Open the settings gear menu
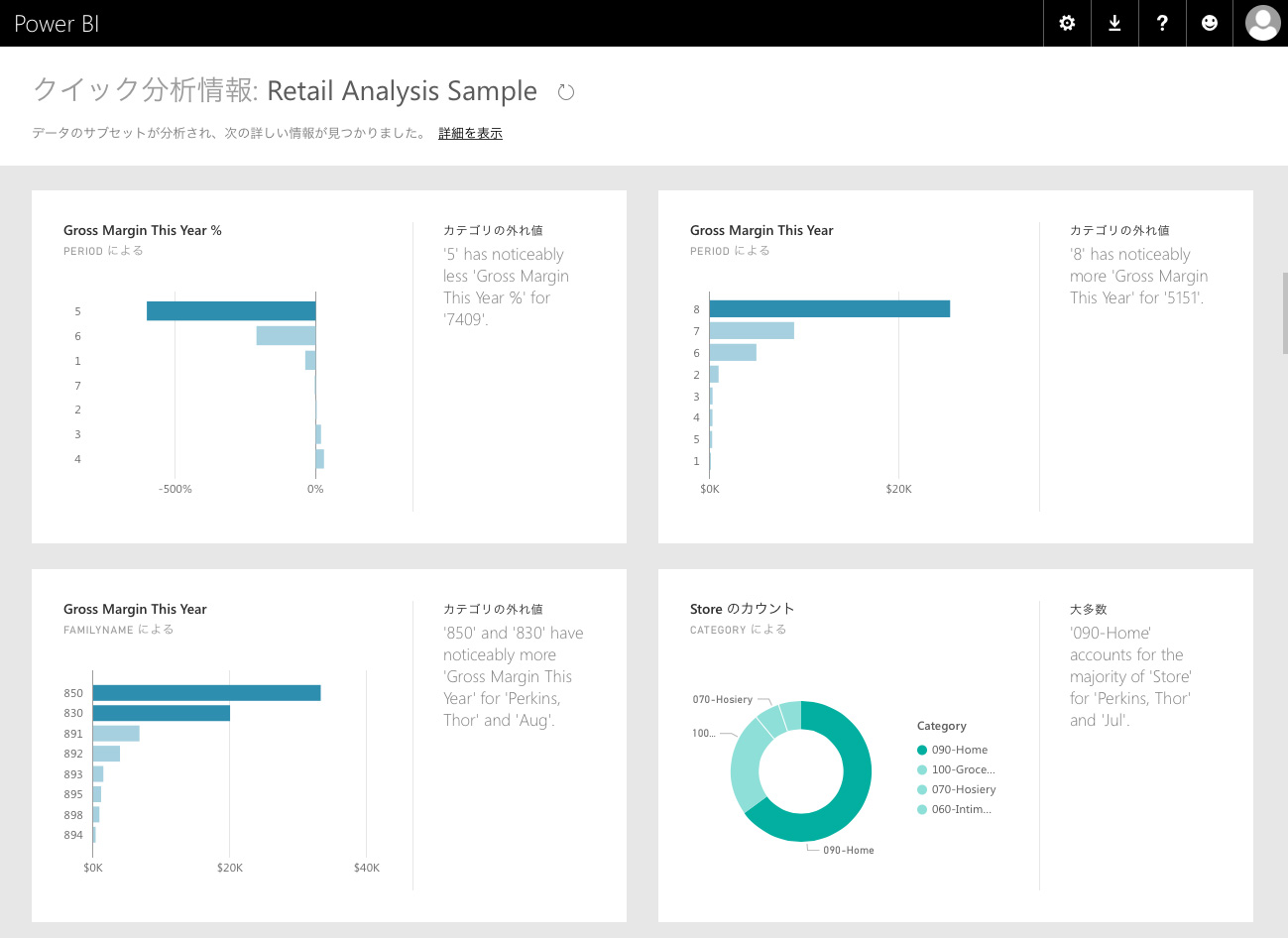 pyautogui.click(x=1067, y=23)
